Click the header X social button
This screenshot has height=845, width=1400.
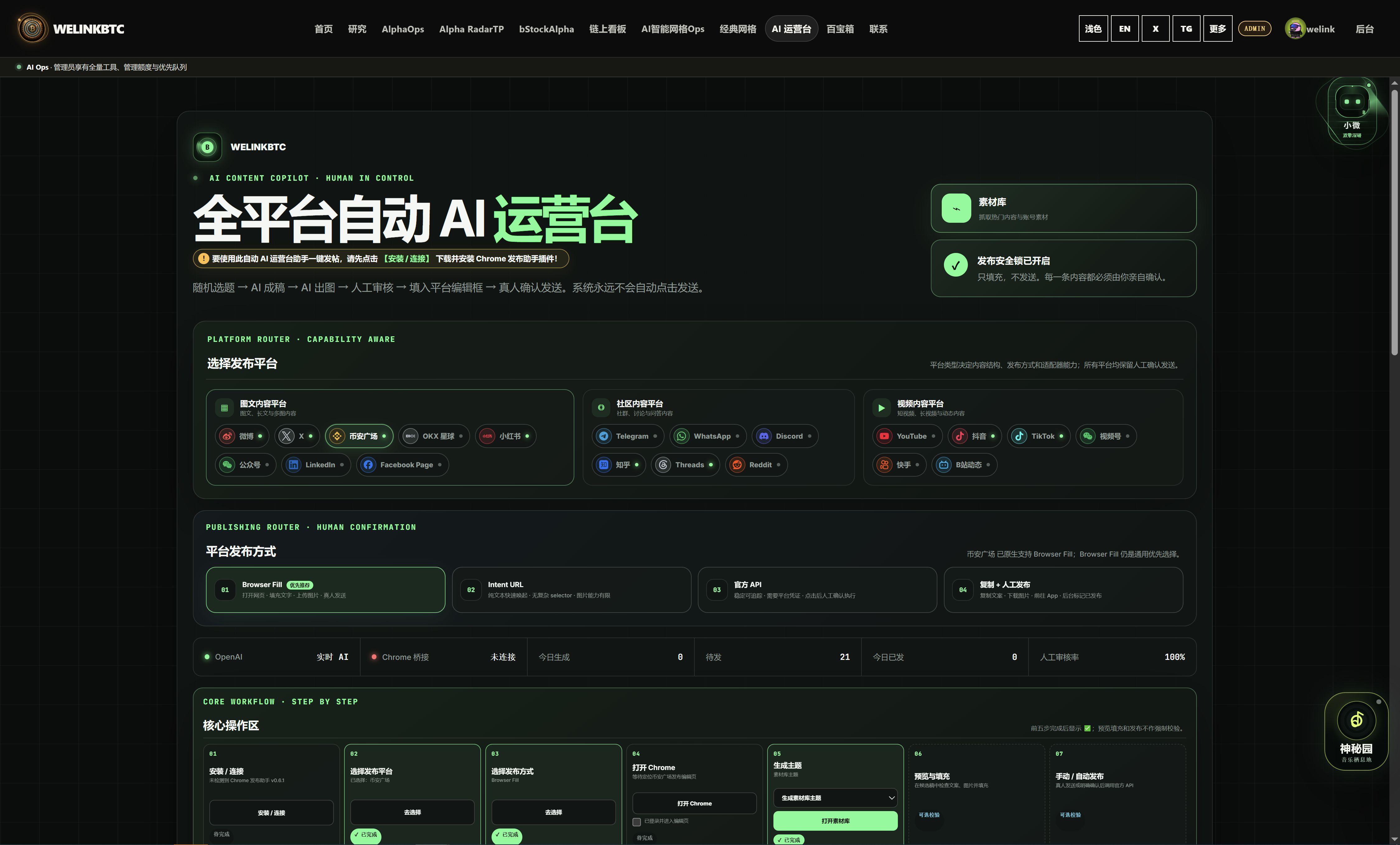point(1155,28)
